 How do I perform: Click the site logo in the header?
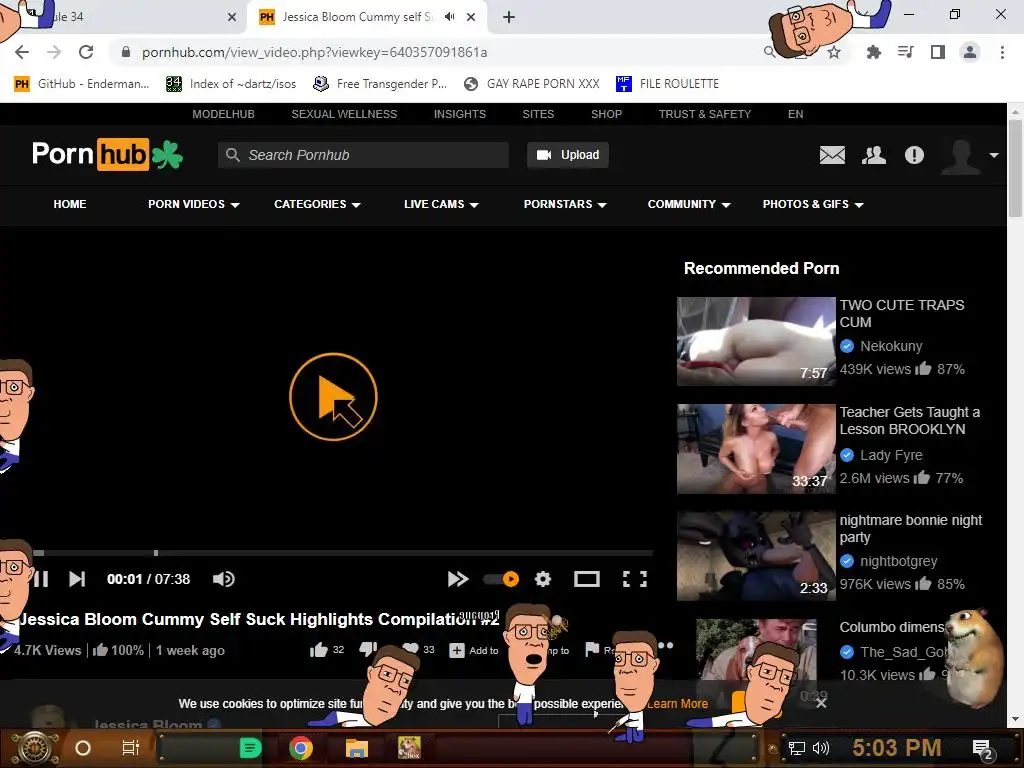point(108,155)
